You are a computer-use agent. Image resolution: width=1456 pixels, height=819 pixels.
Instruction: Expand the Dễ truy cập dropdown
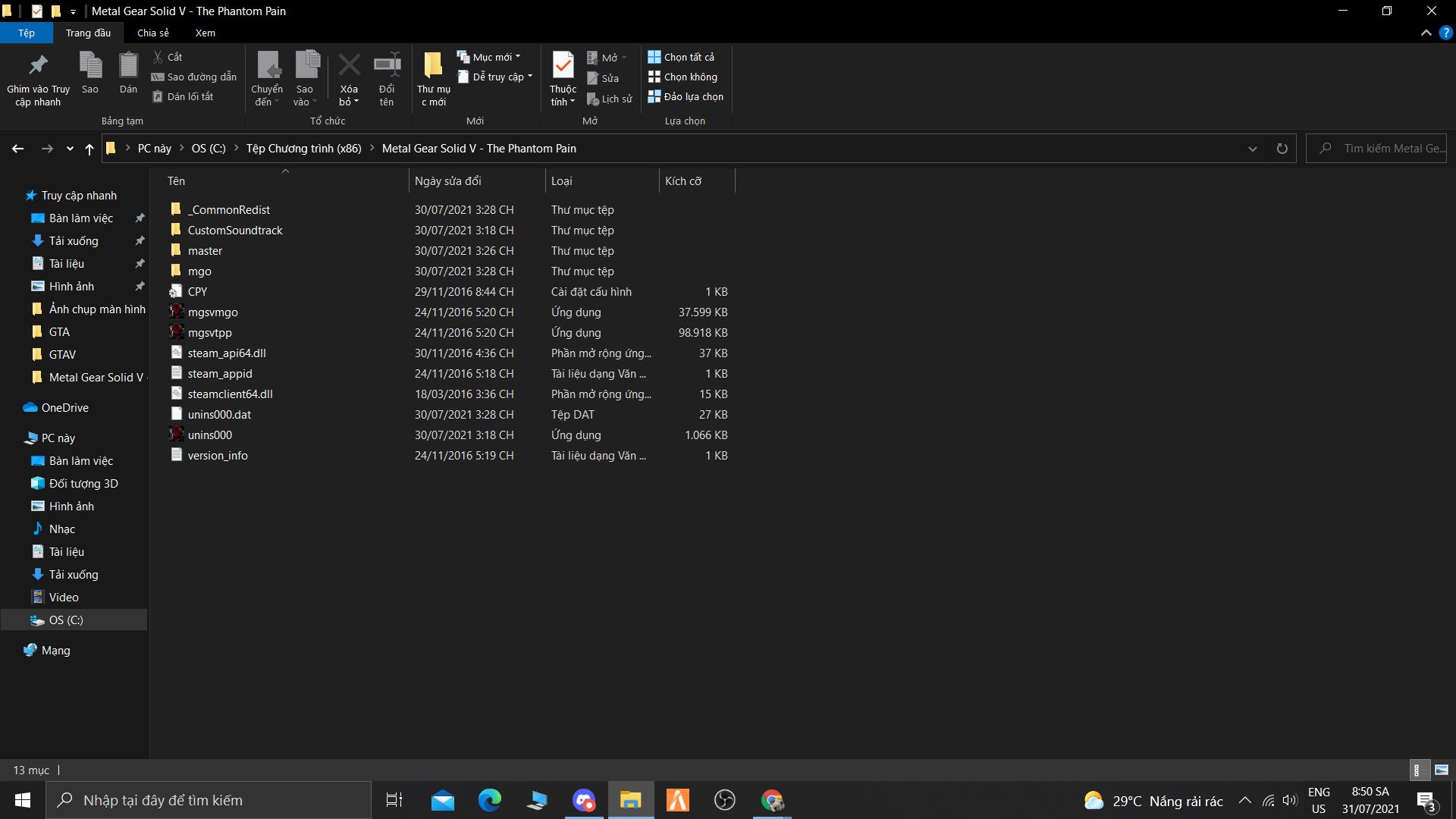[530, 77]
